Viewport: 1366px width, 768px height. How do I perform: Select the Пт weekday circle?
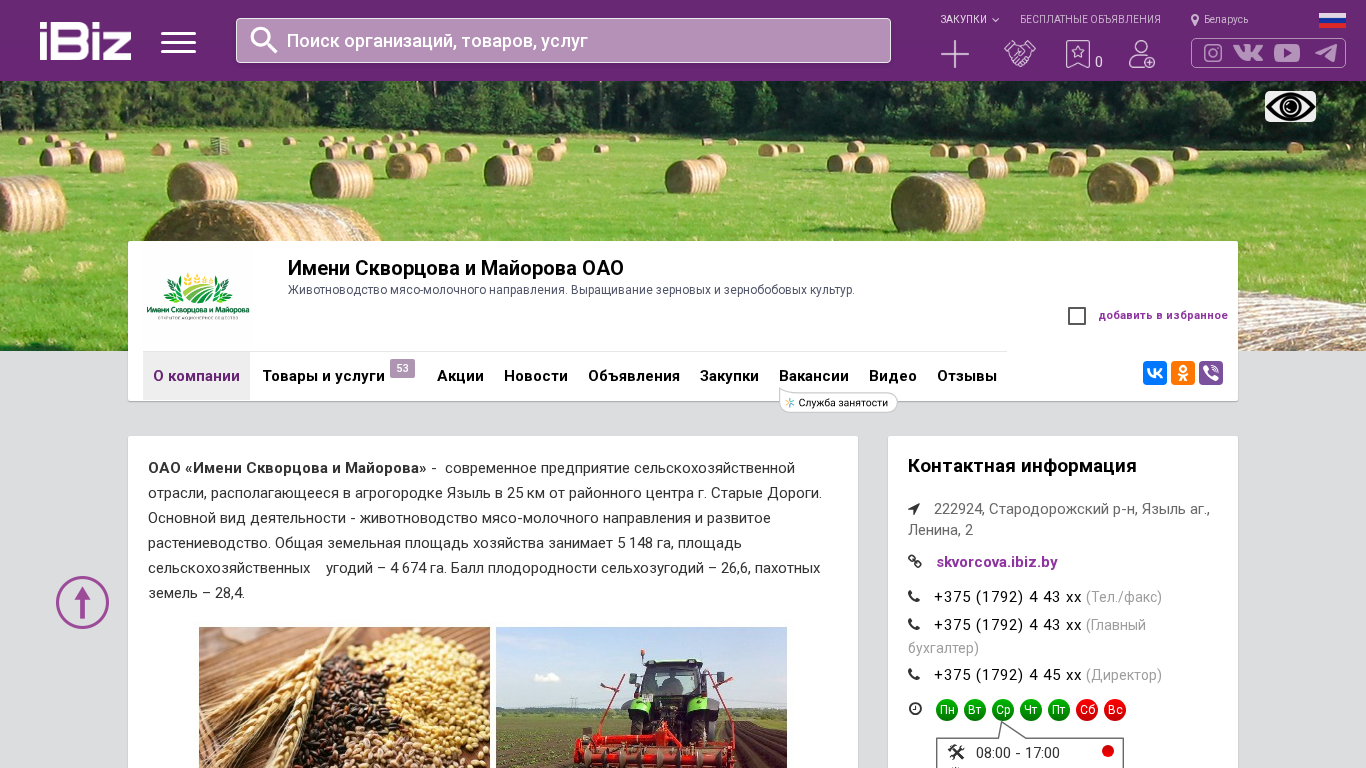(x=1059, y=710)
